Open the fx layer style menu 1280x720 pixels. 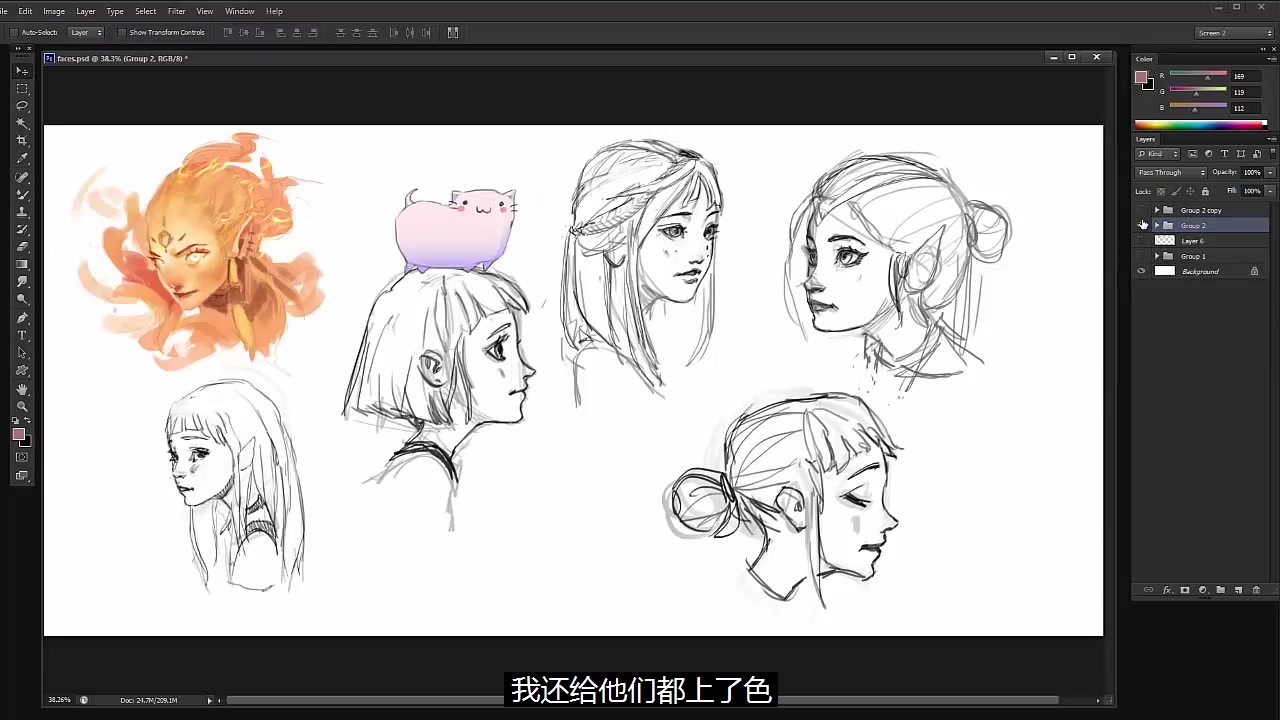click(1167, 590)
